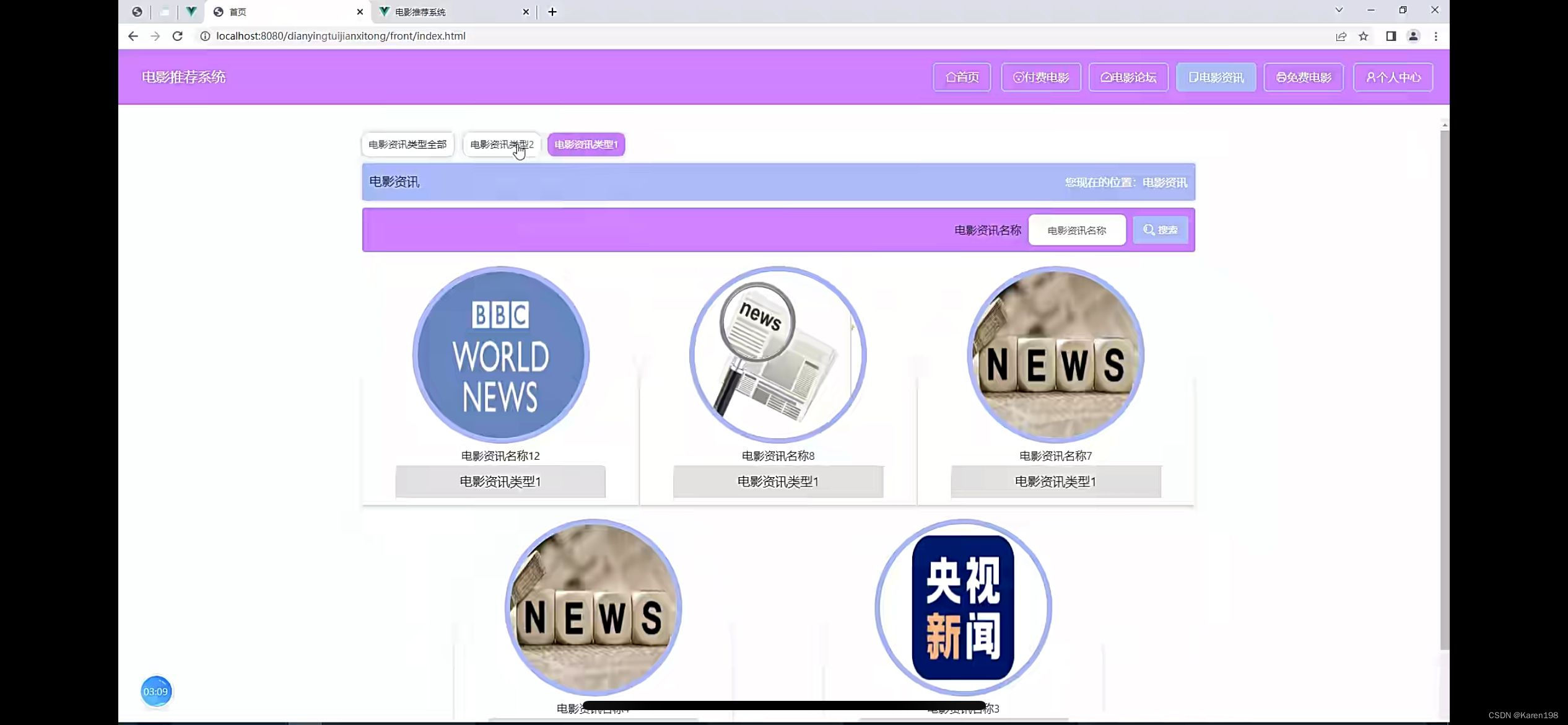Open the Chrome three-dot menu

coord(1435,36)
